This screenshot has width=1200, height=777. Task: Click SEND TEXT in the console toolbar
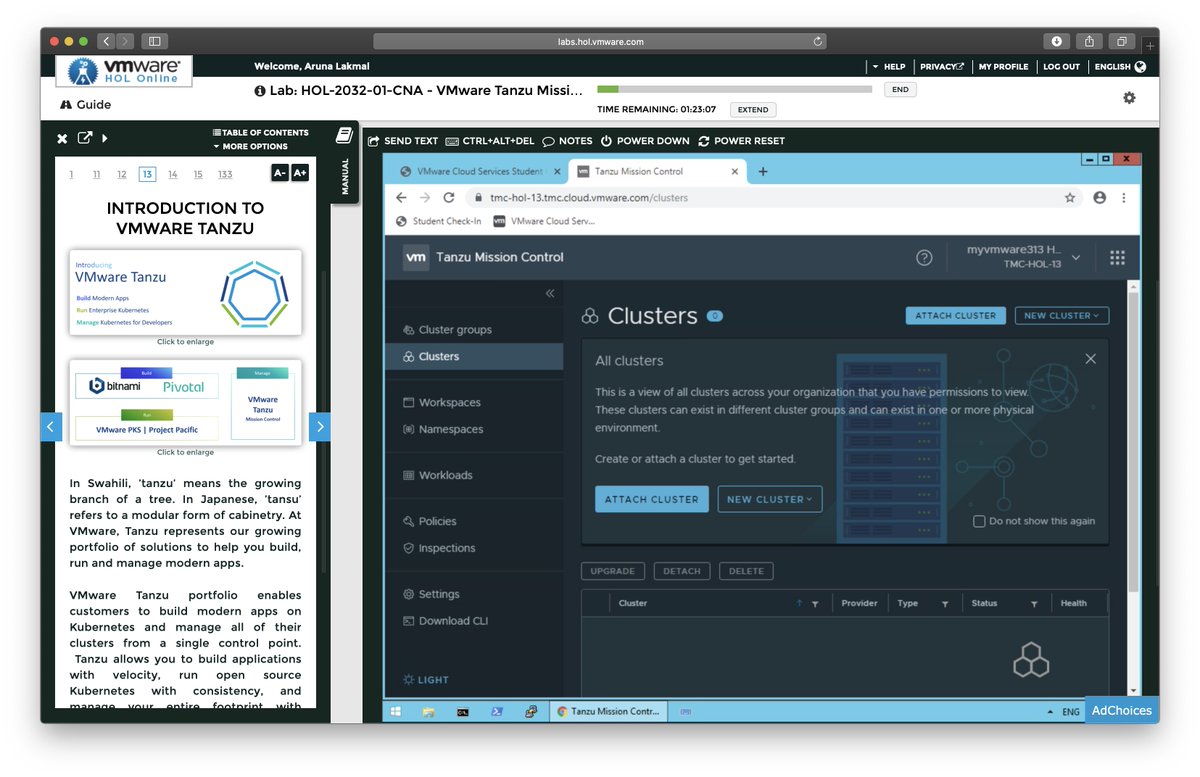click(403, 141)
